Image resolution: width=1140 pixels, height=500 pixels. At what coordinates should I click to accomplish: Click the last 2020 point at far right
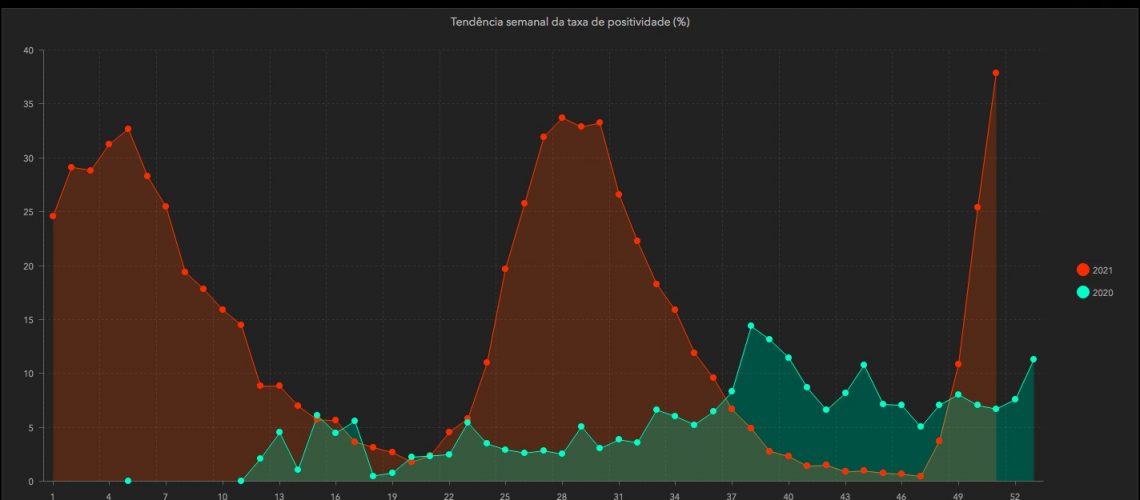[1034, 359]
